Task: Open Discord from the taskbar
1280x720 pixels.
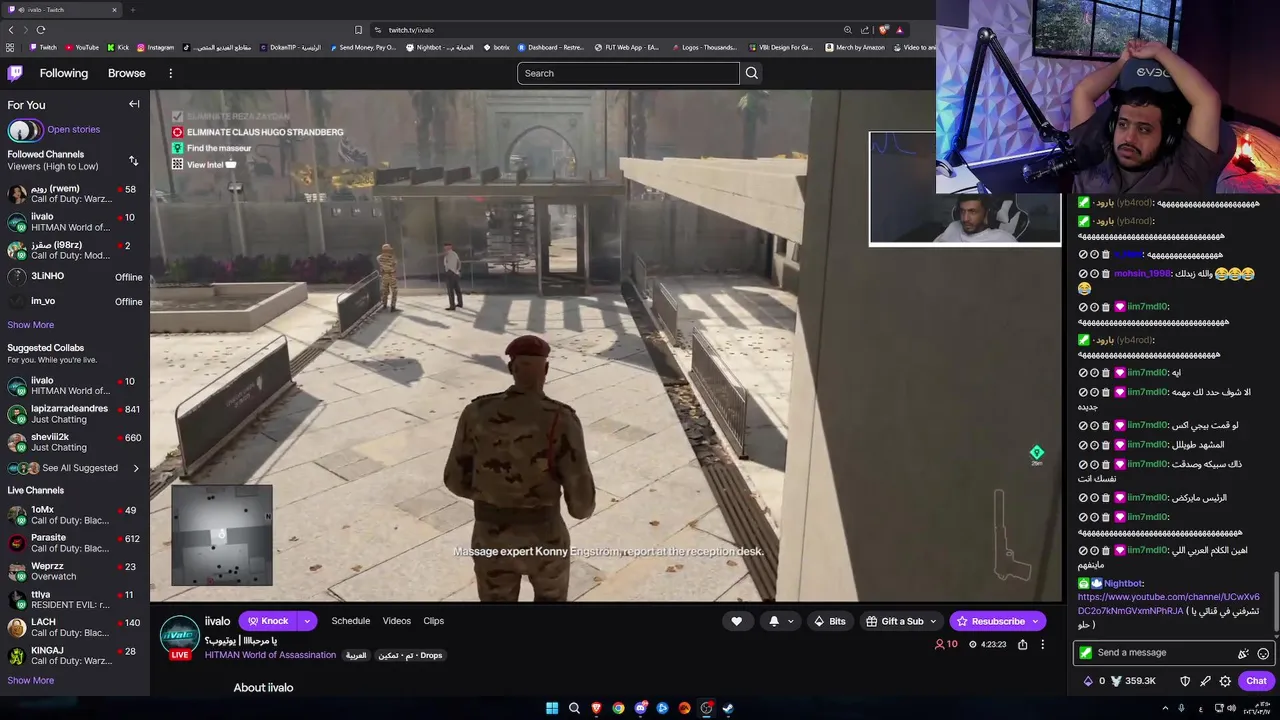Action: [640, 708]
